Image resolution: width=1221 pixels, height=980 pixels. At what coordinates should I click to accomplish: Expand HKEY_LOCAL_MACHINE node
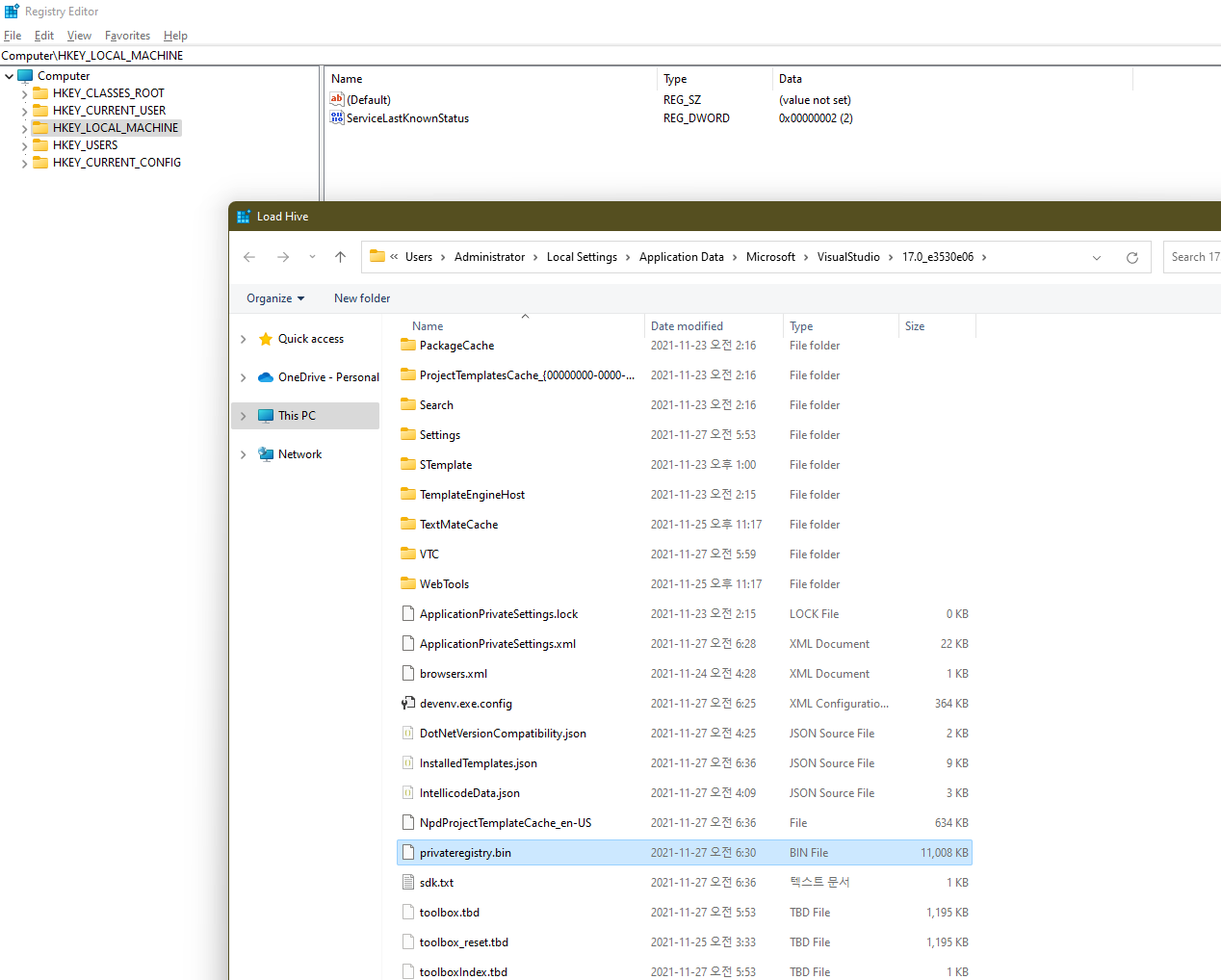tap(24, 128)
